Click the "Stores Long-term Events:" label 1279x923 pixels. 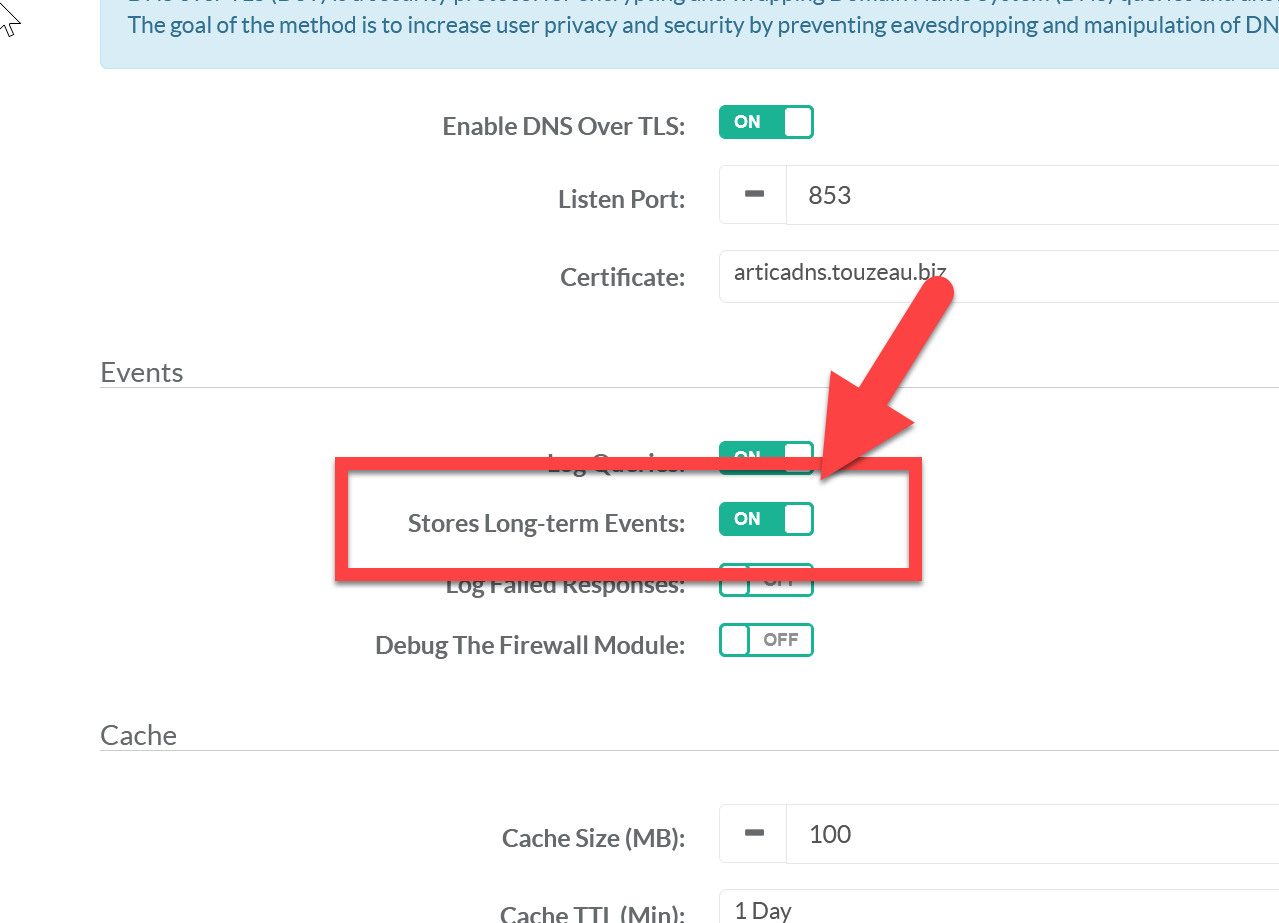546,523
